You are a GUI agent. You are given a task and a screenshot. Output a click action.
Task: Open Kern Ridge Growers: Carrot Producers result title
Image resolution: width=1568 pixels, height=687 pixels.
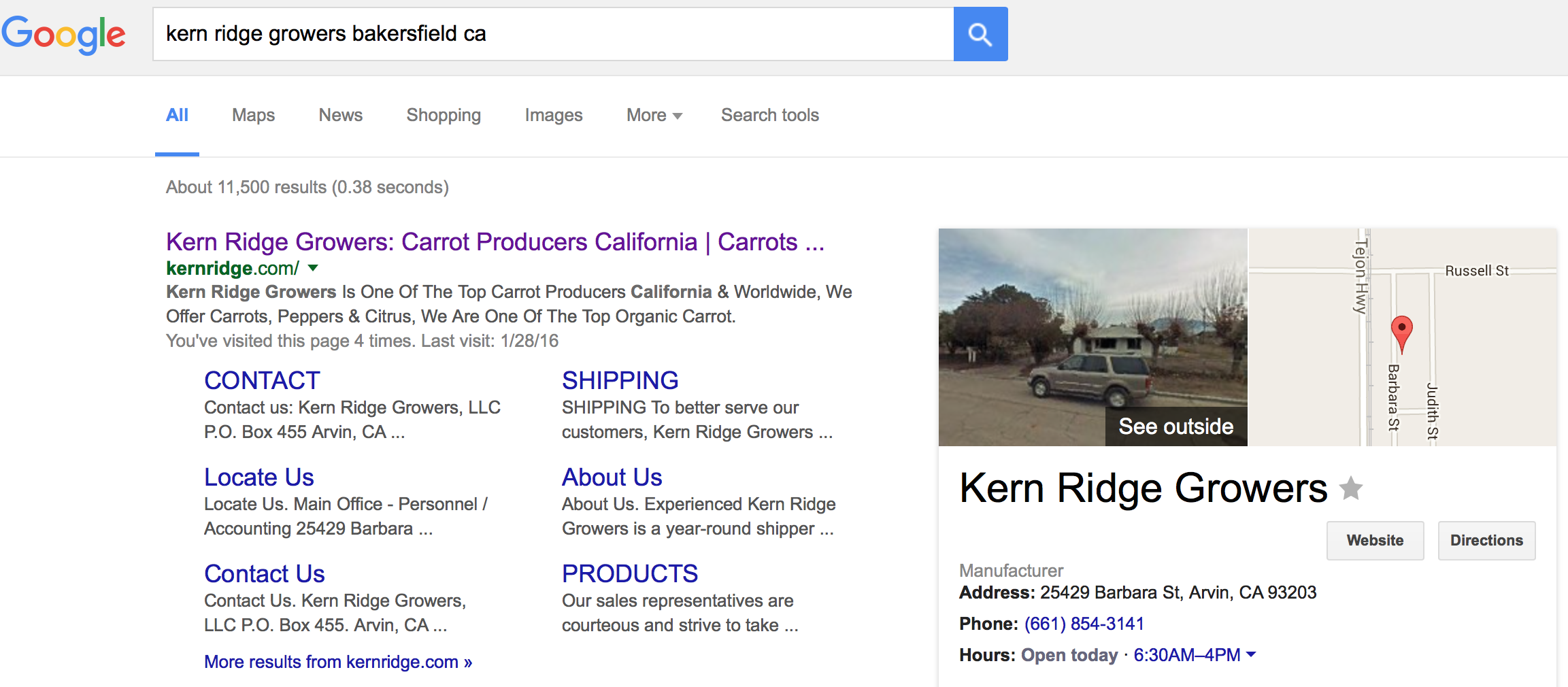coord(495,242)
